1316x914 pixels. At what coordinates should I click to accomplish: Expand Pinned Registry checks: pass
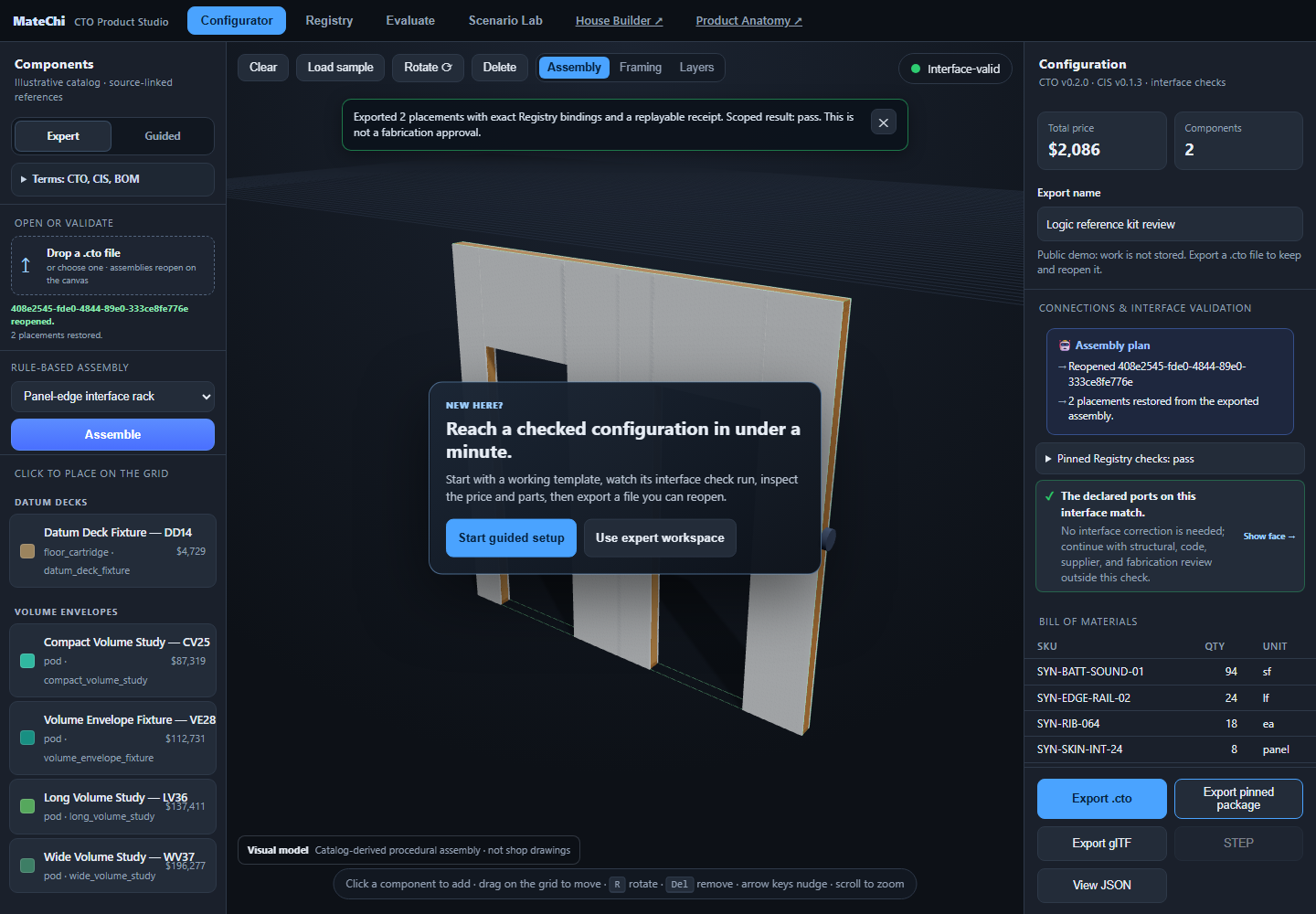tap(1170, 459)
